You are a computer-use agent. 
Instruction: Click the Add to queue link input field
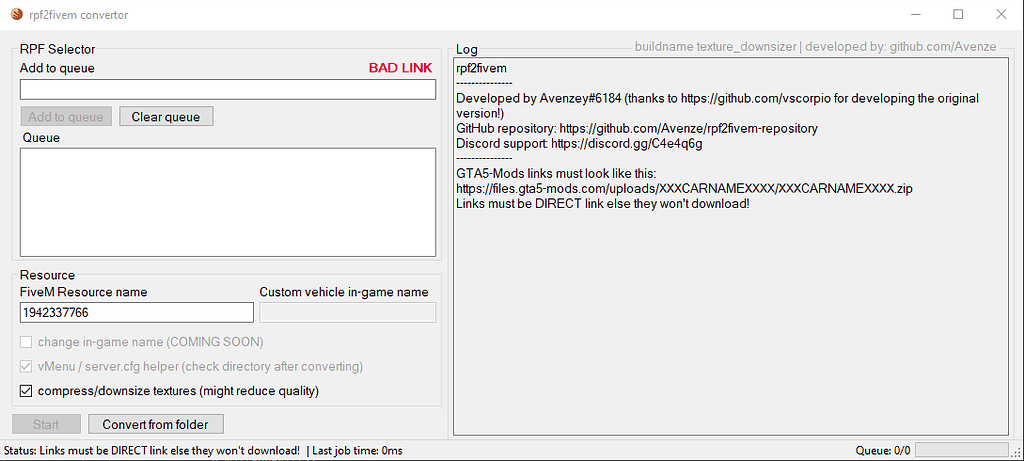tap(228, 89)
